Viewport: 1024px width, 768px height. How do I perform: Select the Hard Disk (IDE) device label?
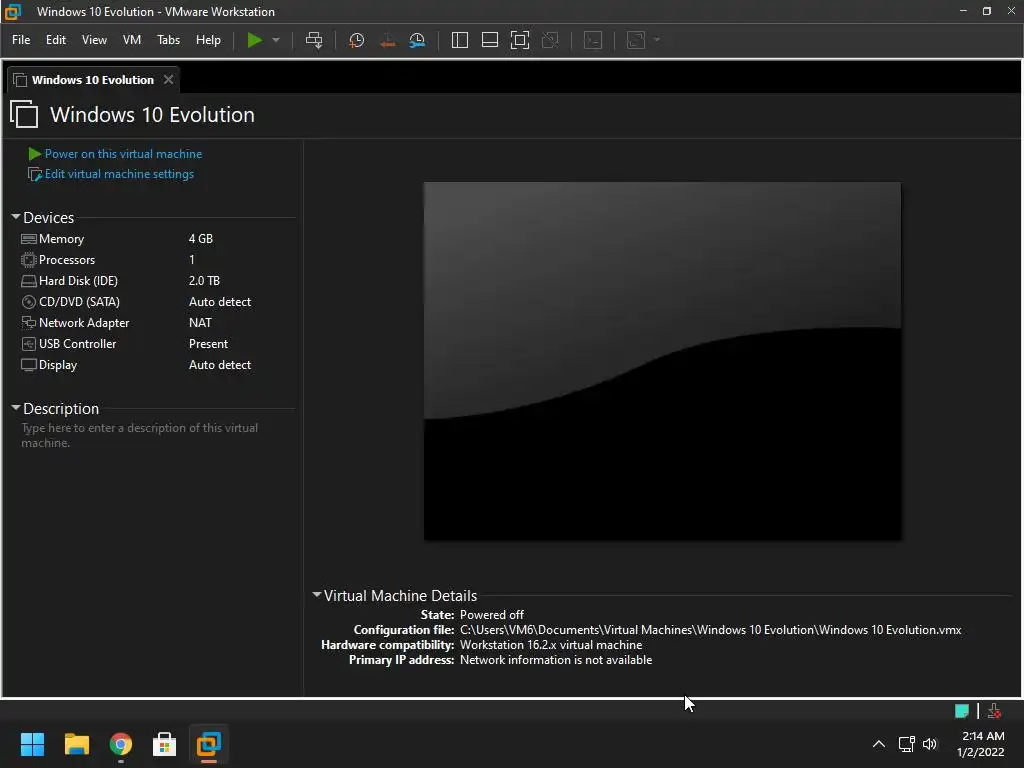[78, 281]
